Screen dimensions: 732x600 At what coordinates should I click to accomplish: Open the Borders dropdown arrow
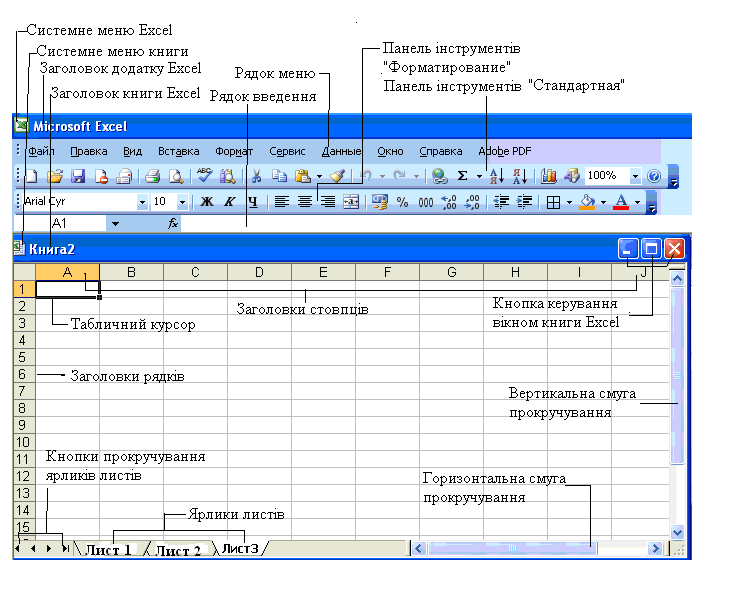pyautogui.click(x=569, y=202)
